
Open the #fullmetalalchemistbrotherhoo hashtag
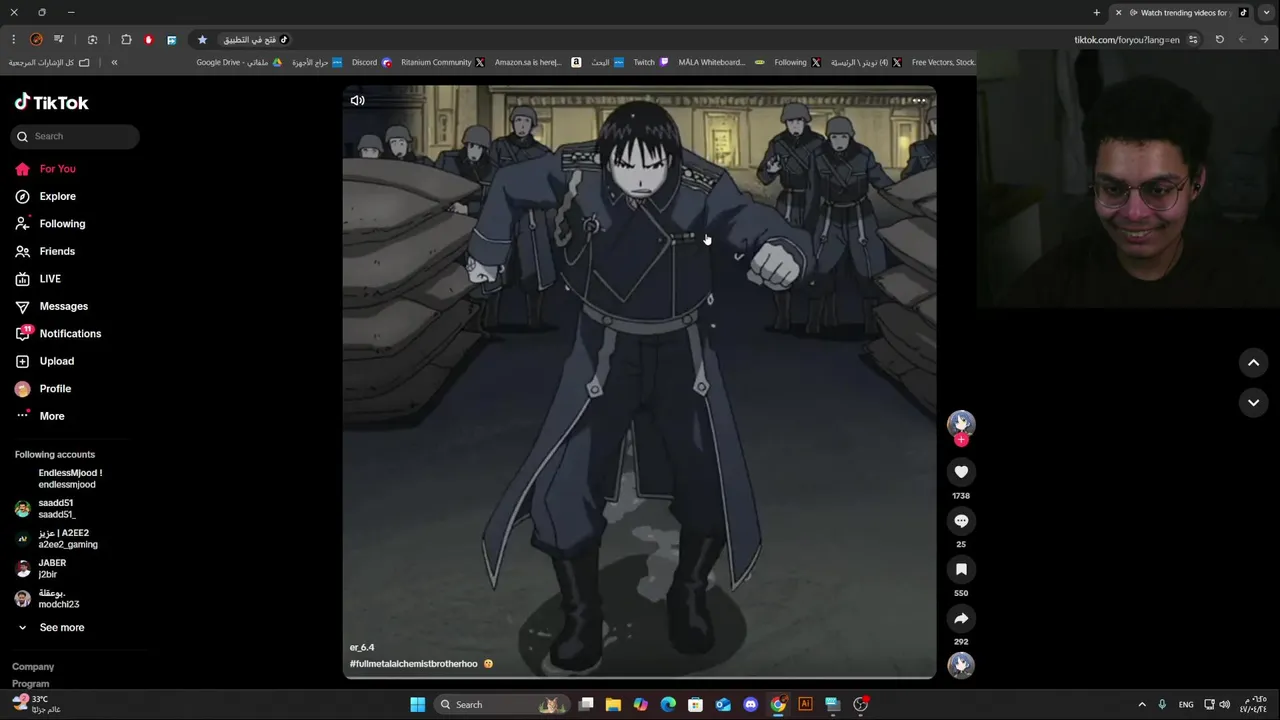(414, 664)
